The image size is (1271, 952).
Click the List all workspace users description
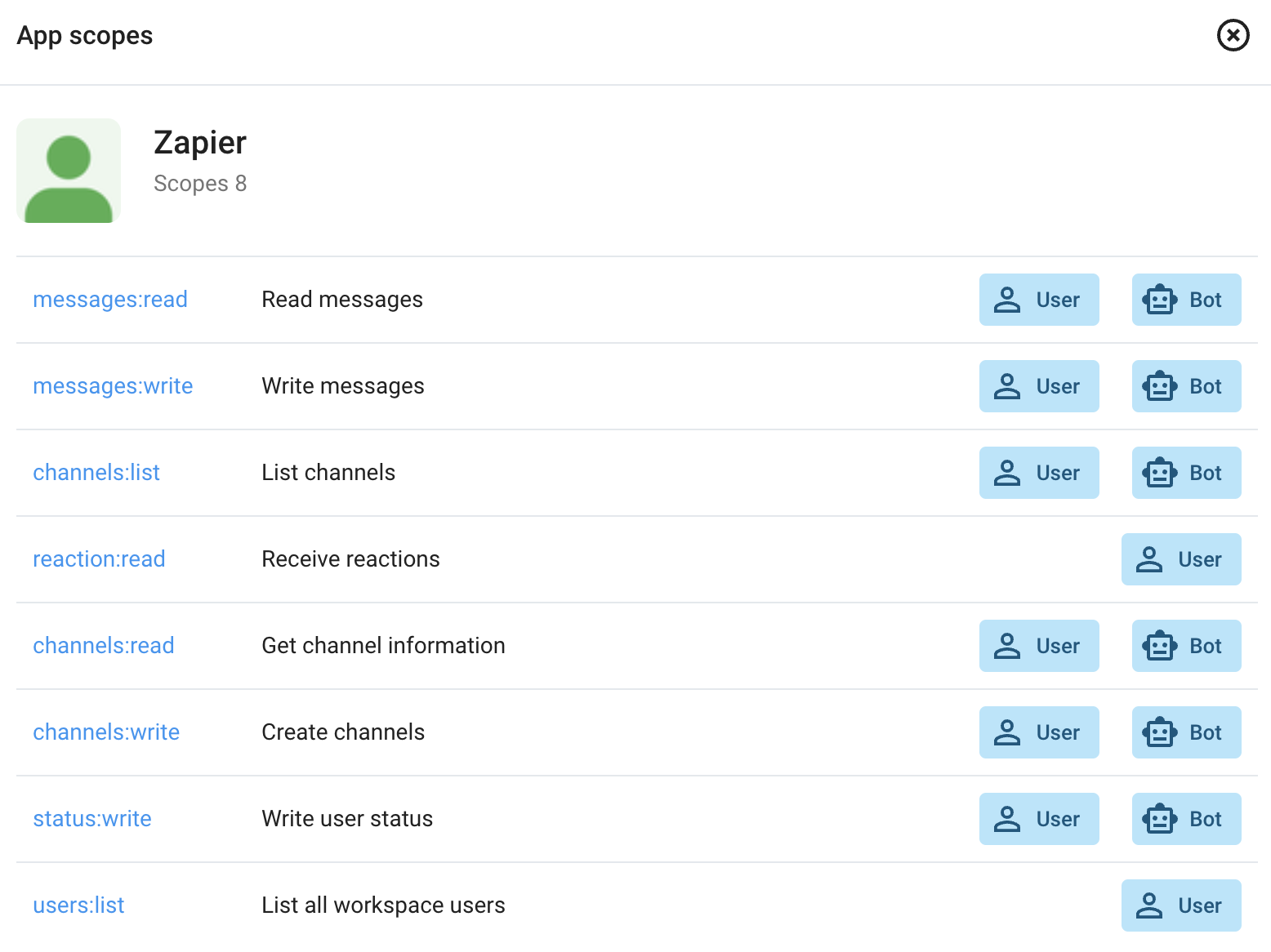[x=383, y=905]
